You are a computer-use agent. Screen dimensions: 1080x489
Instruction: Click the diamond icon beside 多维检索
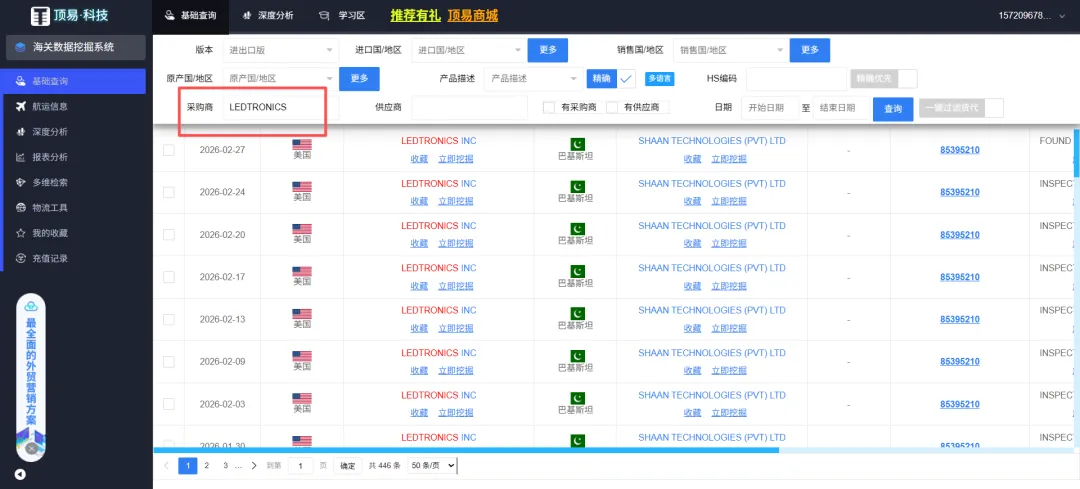click(20, 183)
